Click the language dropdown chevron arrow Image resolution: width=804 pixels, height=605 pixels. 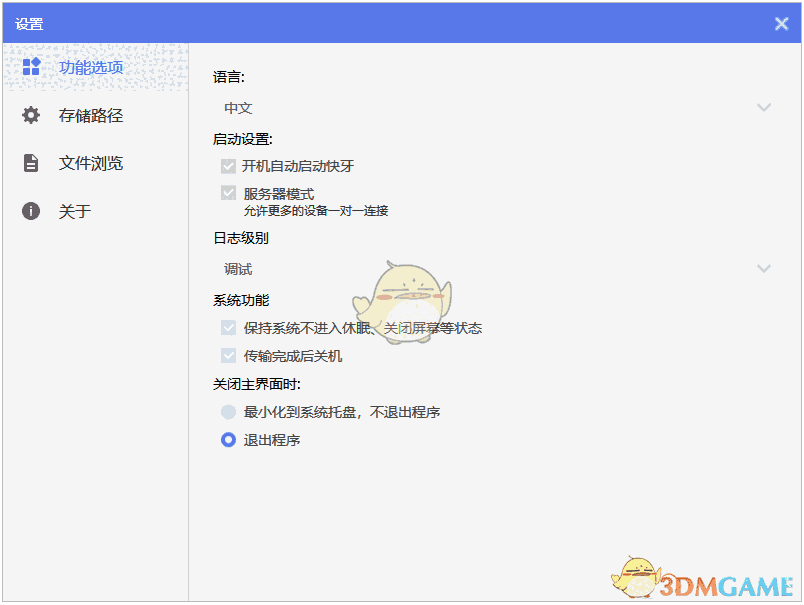click(x=764, y=107)
